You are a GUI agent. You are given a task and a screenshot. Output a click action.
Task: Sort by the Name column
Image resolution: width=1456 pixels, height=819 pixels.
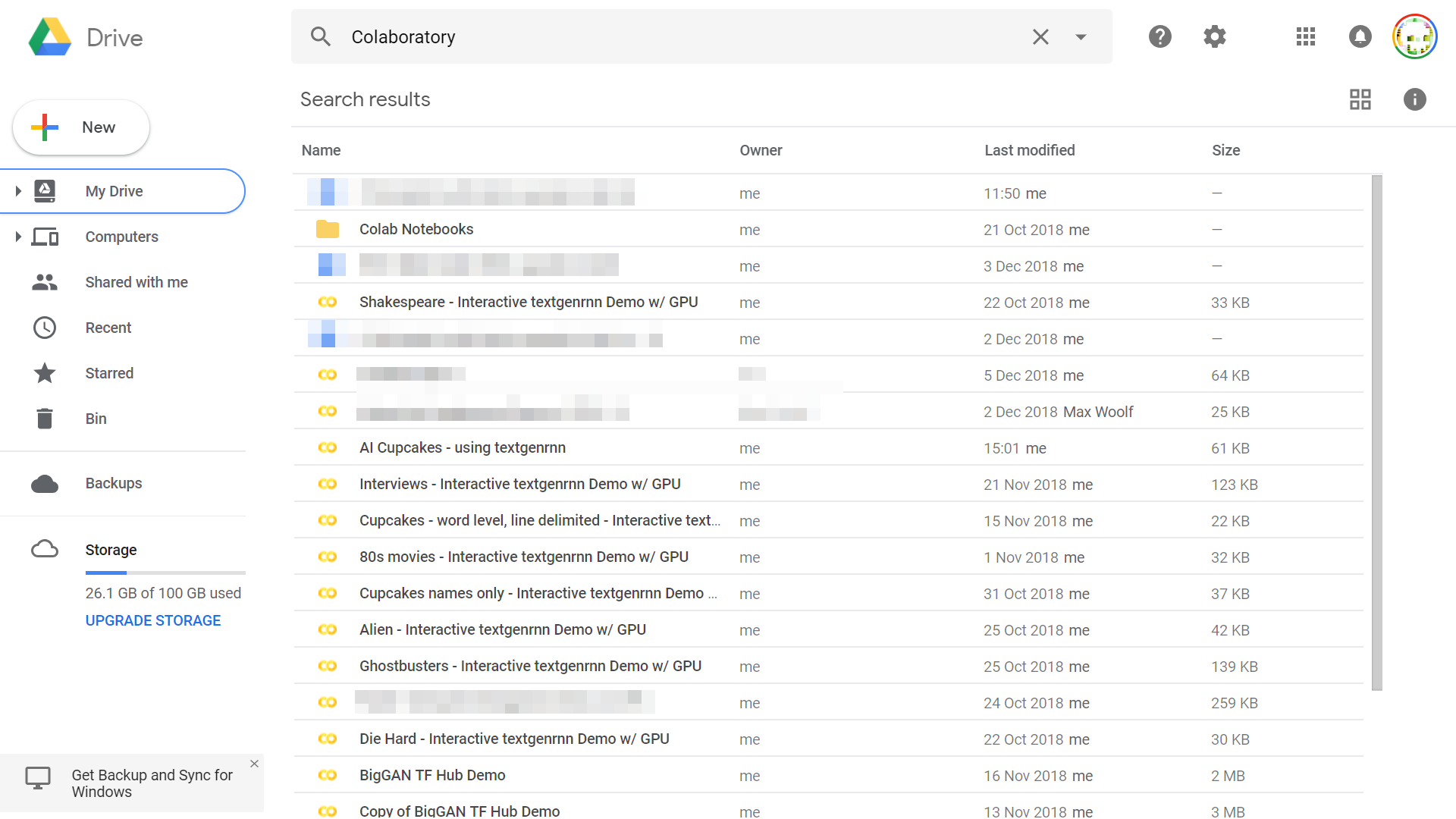pyautogui.click(x=321, y=150)
